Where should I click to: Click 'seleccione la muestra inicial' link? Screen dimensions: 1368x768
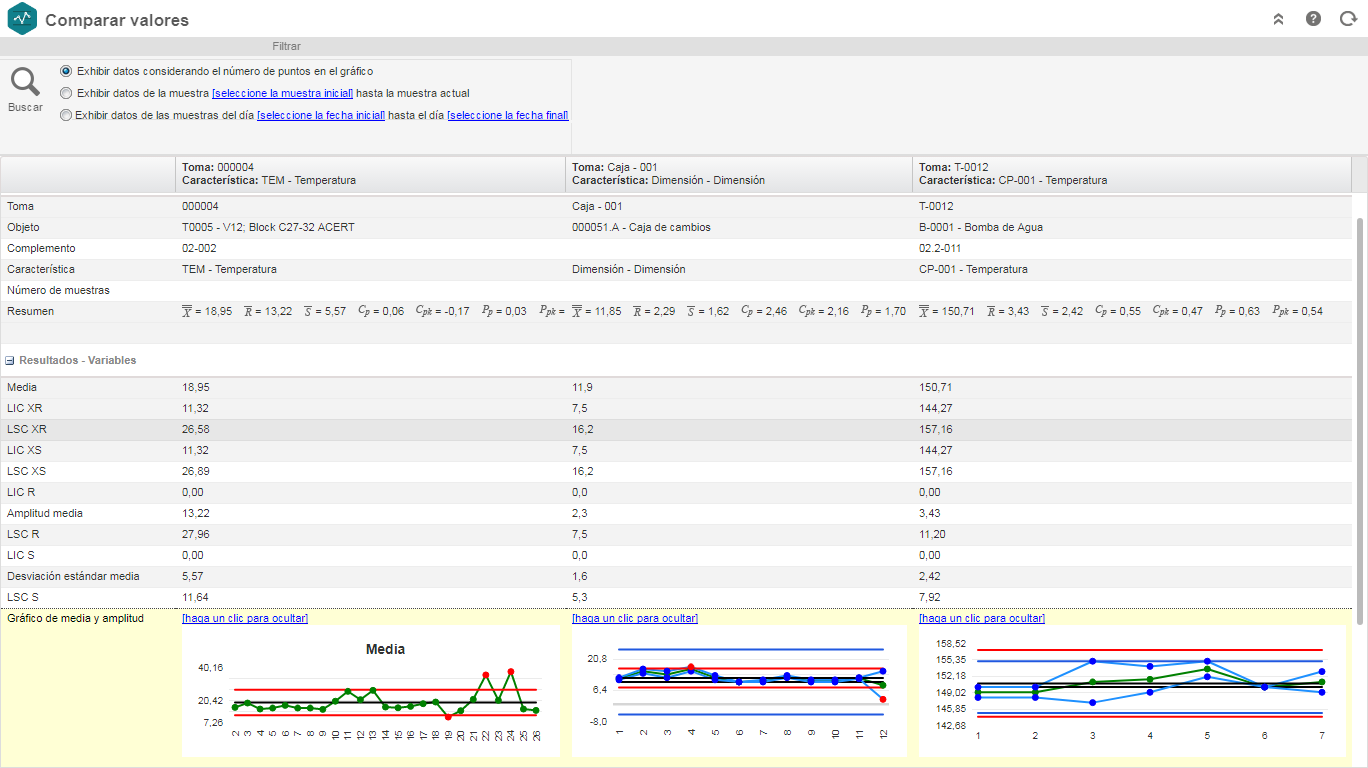point(283,93)
